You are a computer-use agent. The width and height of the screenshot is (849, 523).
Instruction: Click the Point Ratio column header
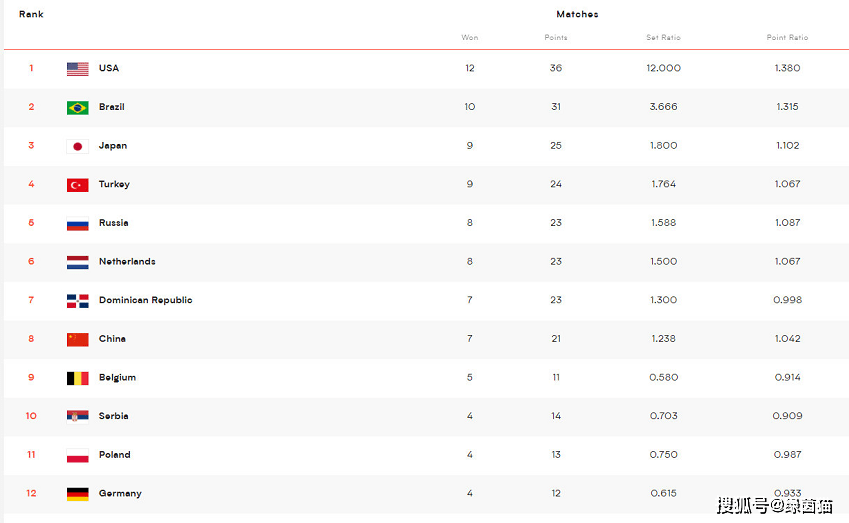coord(787,37)
